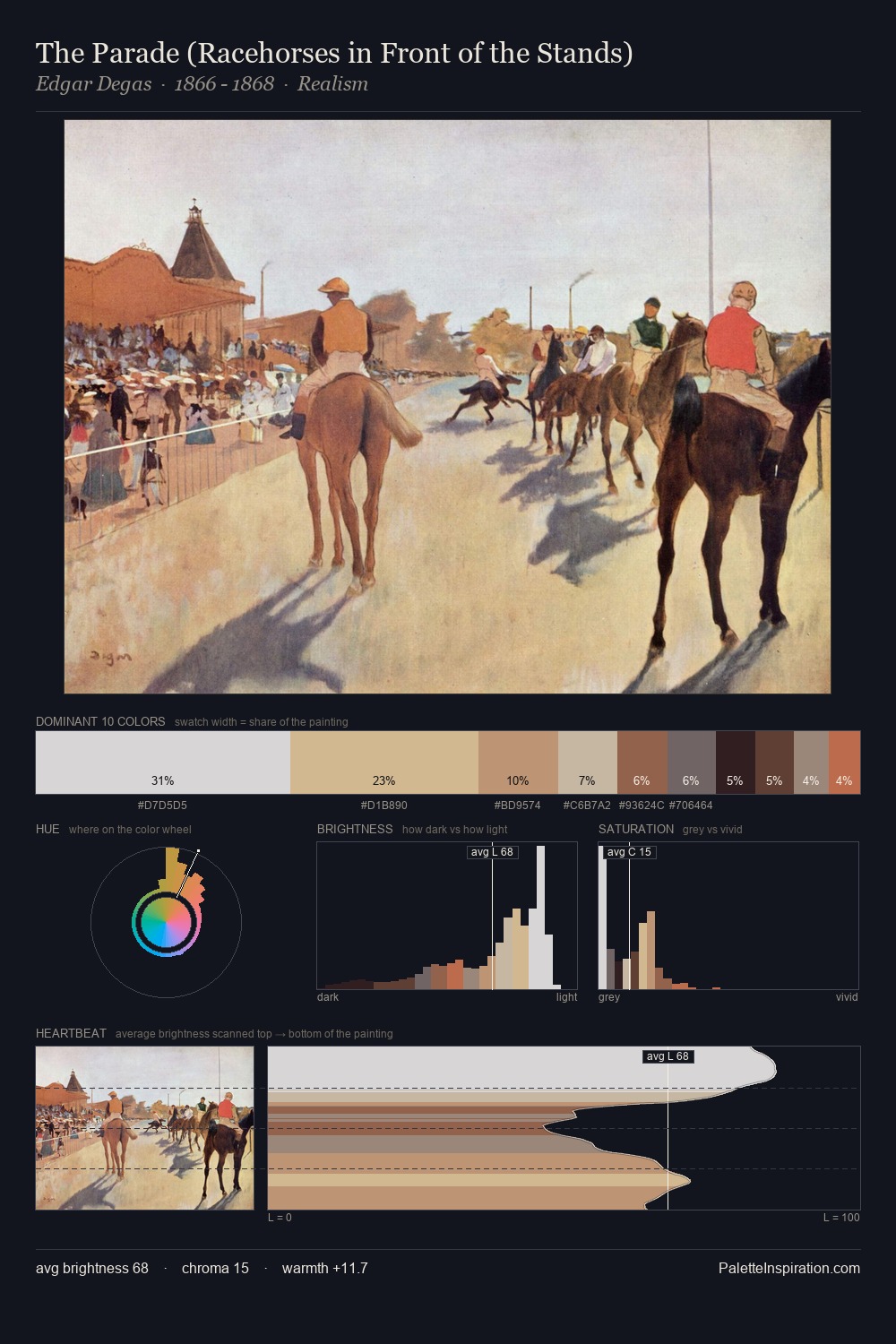Click the 'L = 100' axis label
The height and width of the screenshot is (1344, 896).
(x=841, y=1218)
